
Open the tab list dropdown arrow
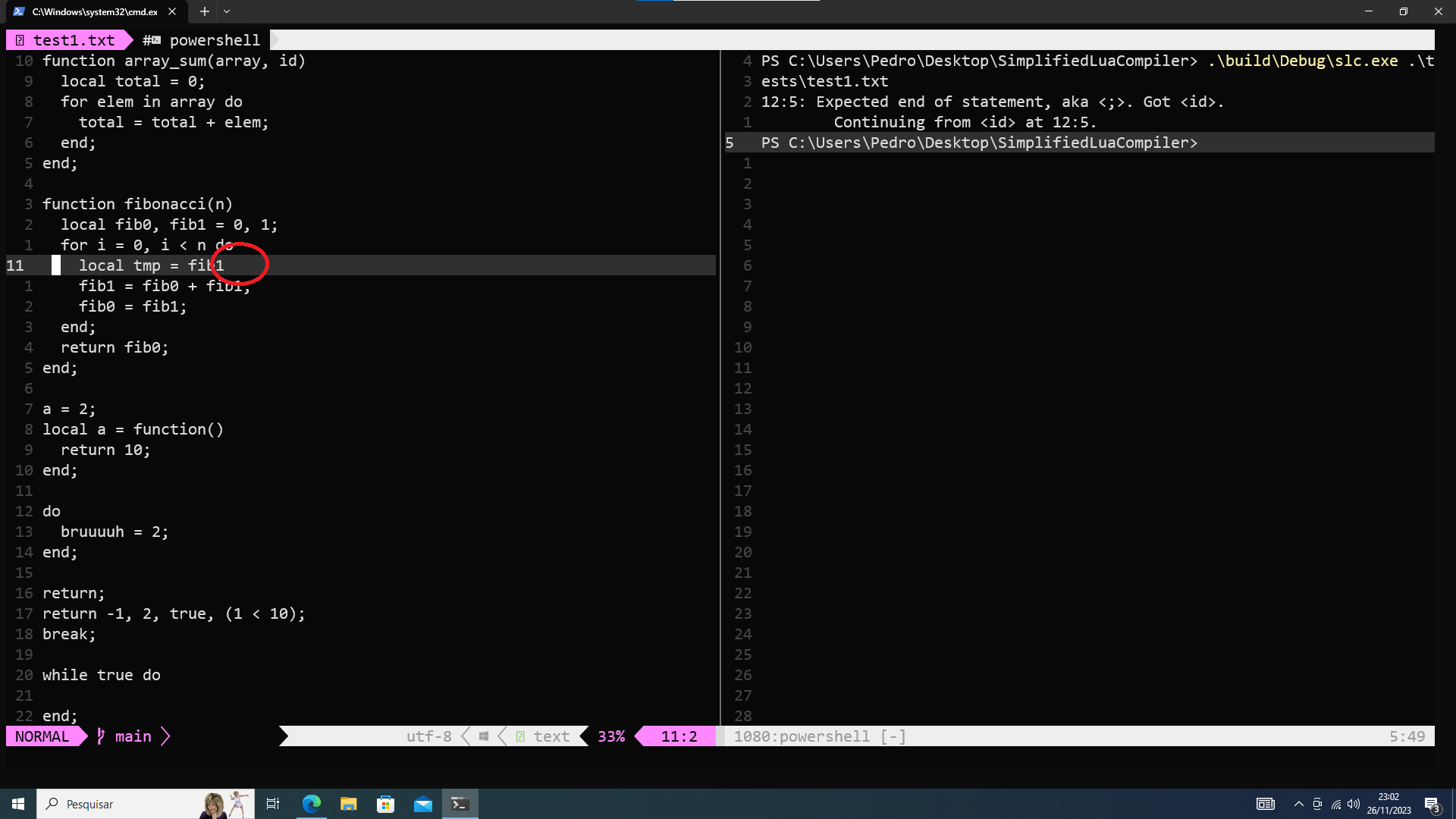click(226, 11)
